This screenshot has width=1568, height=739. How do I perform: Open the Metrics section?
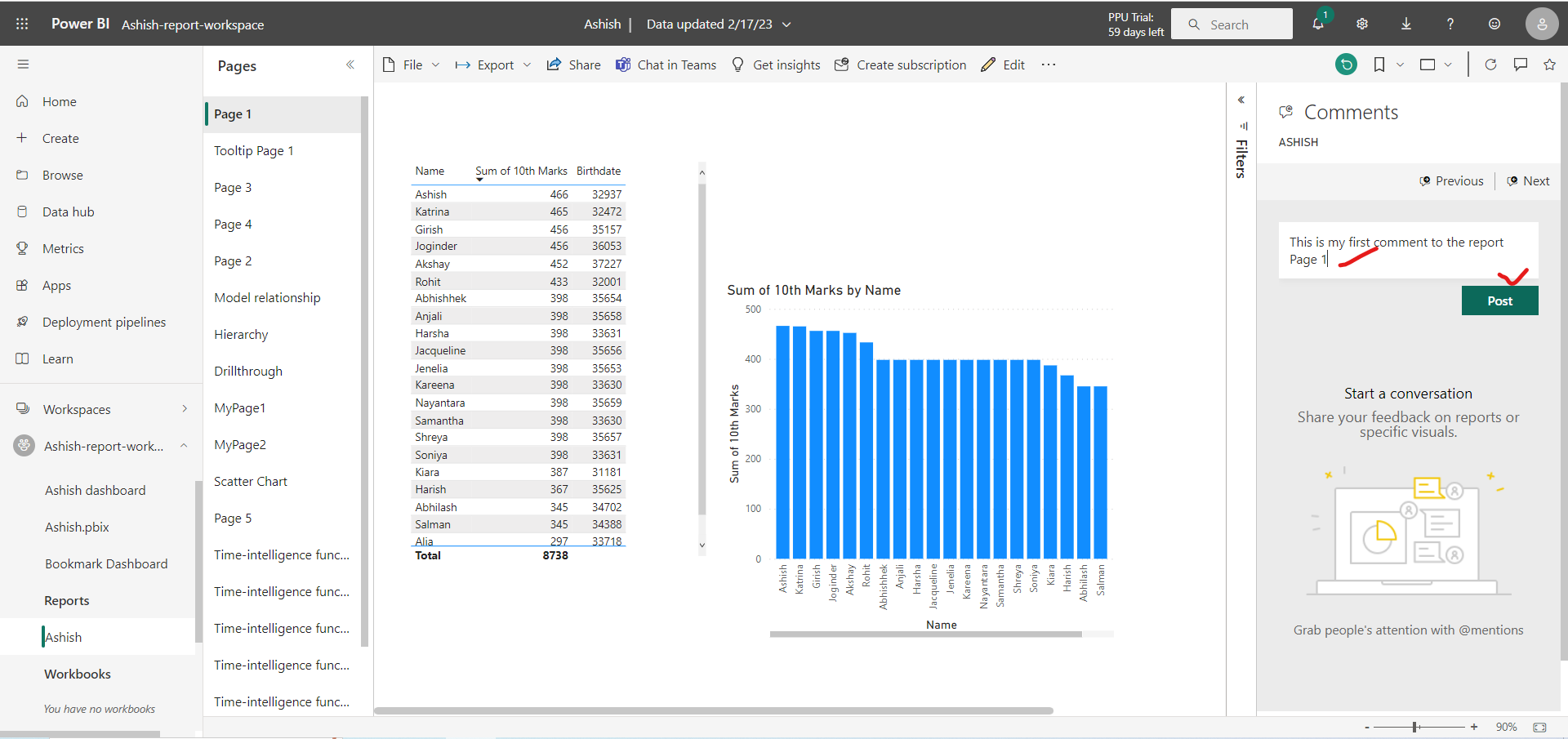tap(63, 247)
